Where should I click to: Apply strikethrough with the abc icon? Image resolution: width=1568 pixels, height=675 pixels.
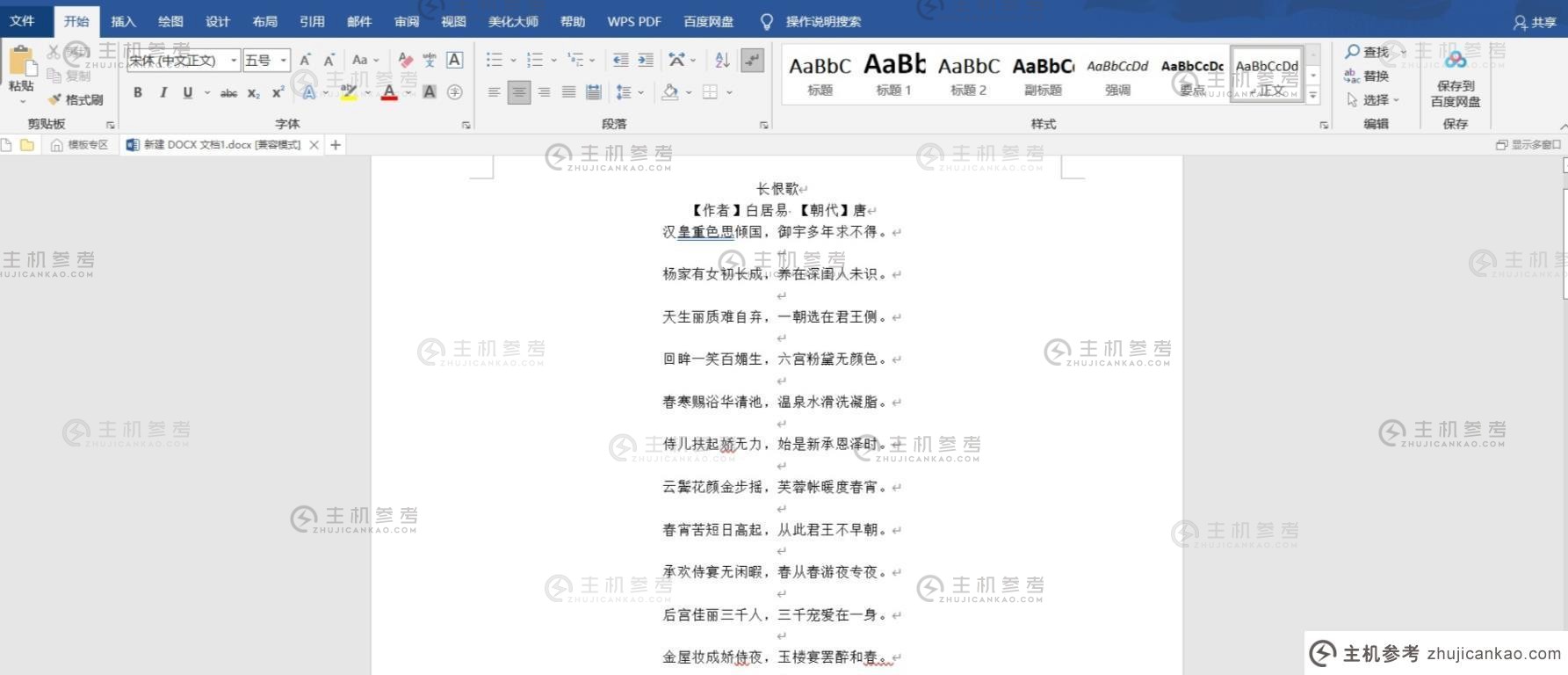pyautogui.click(x=228, y=92)
